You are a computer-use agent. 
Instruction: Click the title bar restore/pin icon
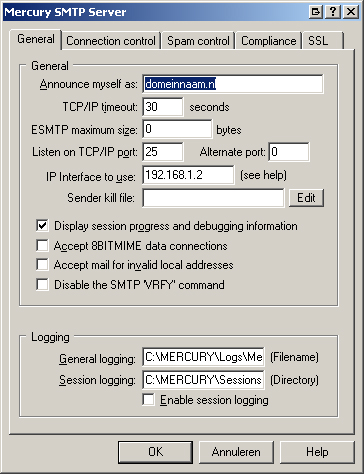315,12
